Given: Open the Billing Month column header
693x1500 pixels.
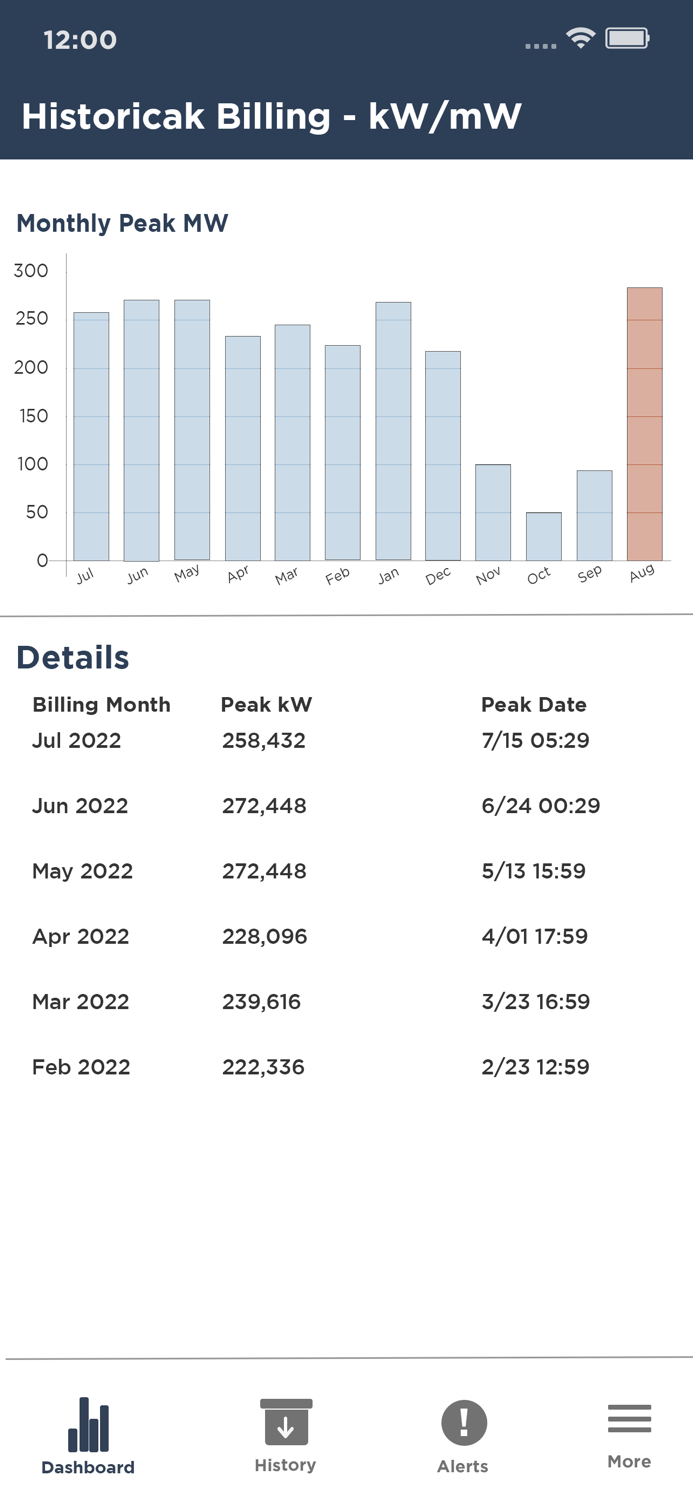Looking at the screenshot, I should [x=101, y=705].
